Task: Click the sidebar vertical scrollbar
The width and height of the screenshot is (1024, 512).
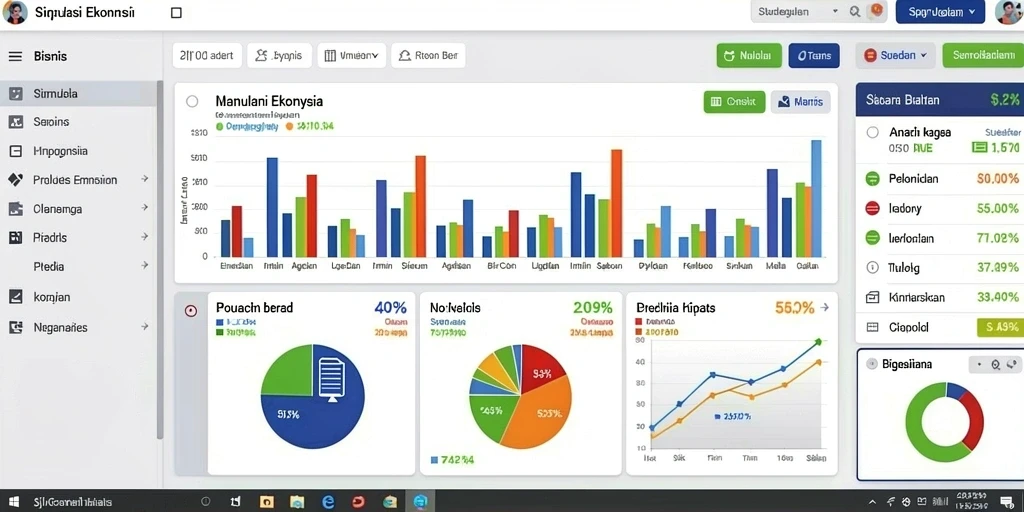Action: tap(159, 260)
